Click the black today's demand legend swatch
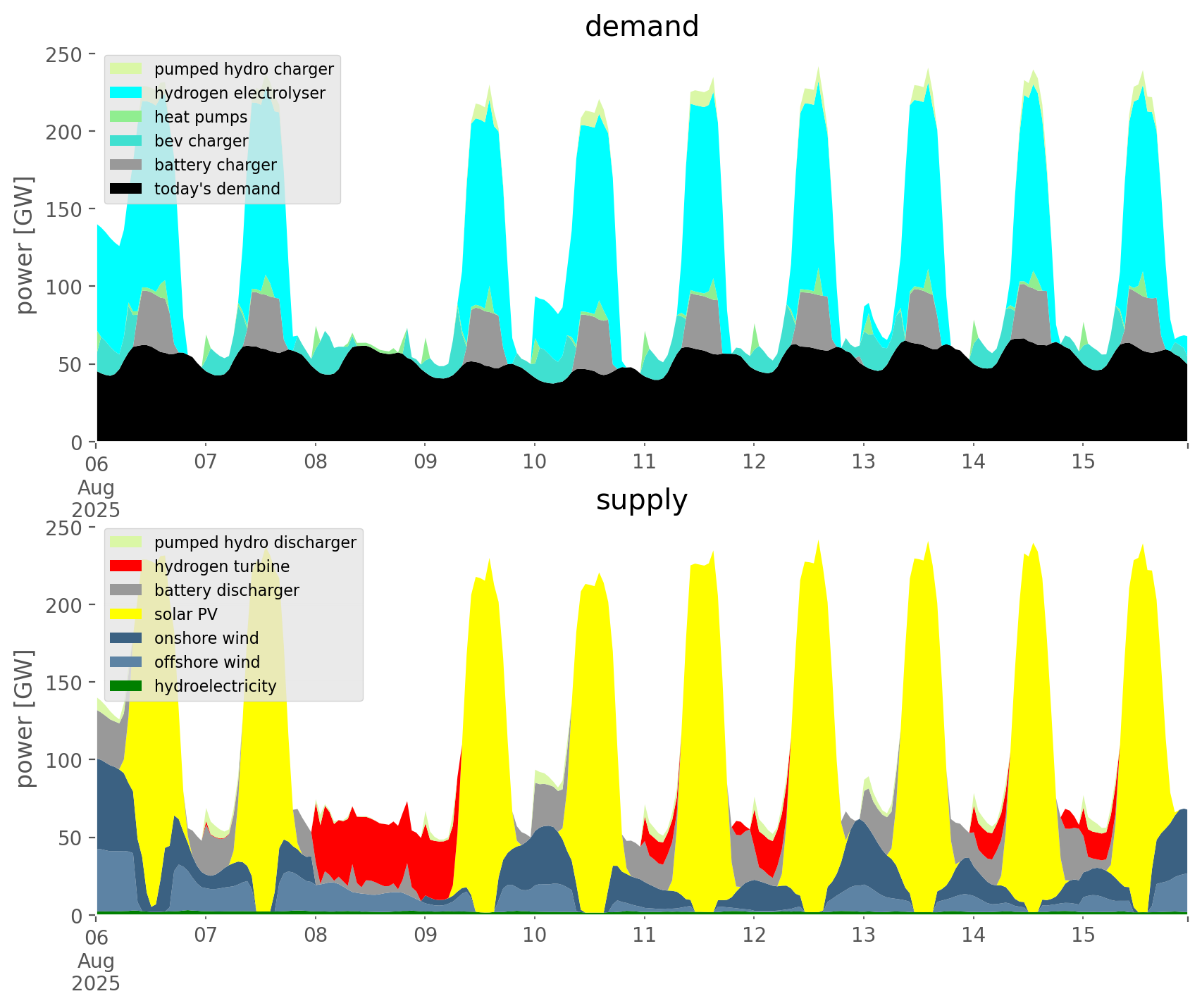This screenshot has width=1202, height=1008. coord(127,189)
